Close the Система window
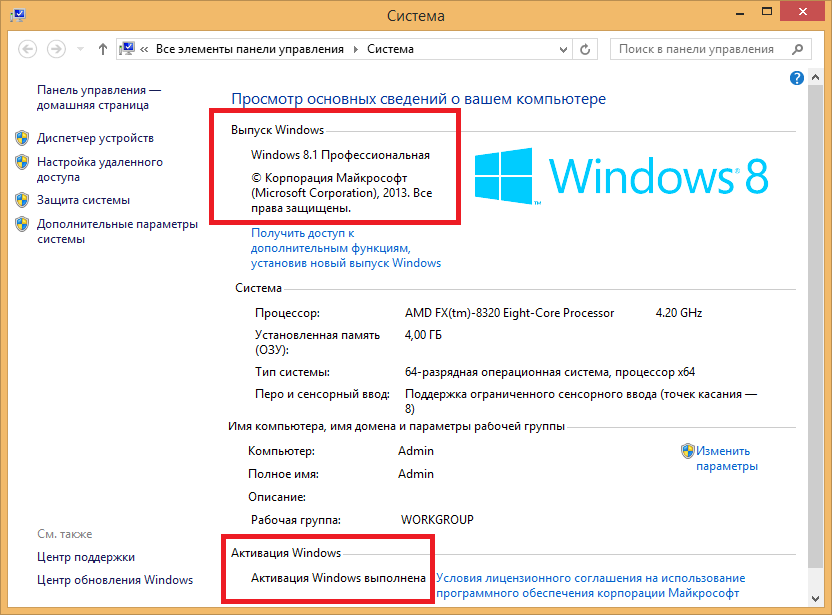 (803, 12)
